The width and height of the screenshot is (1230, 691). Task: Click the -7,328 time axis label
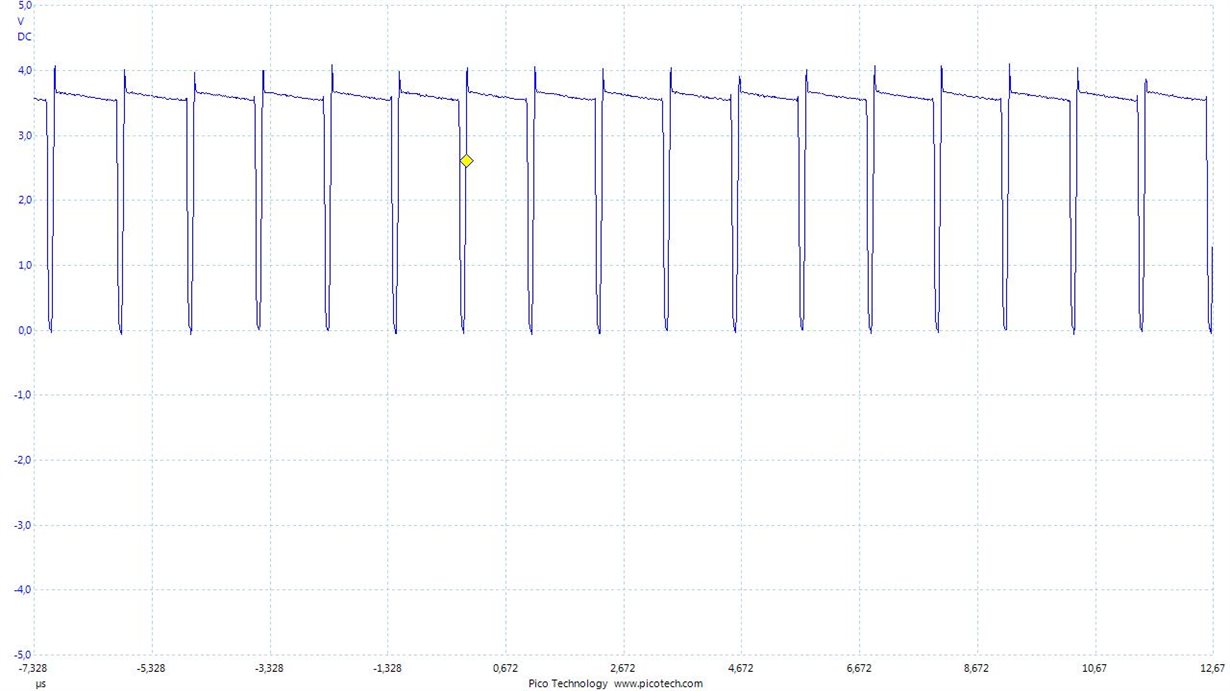coord(34,668)
